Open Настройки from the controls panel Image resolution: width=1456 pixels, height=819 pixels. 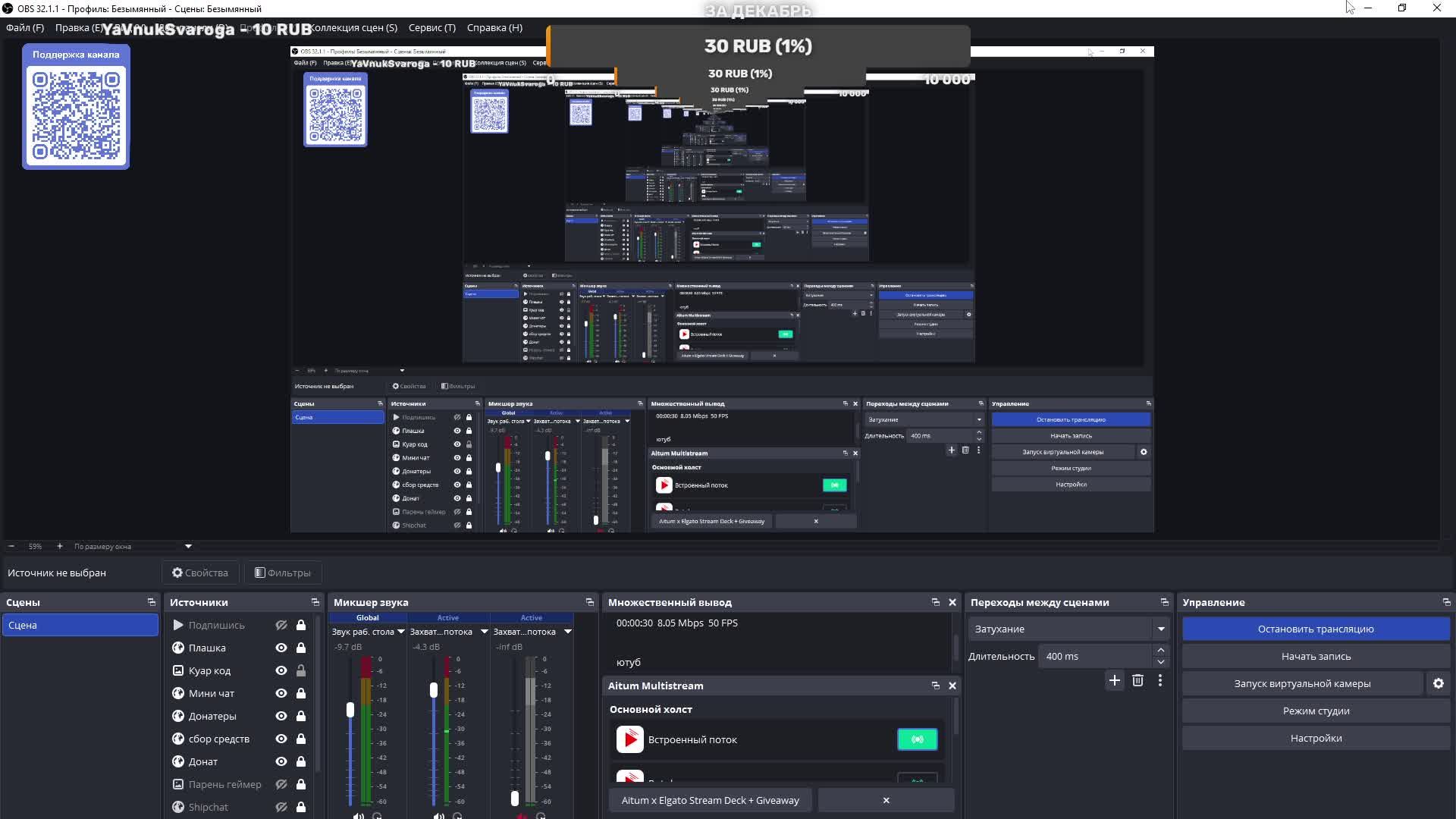click(1315, 738)
